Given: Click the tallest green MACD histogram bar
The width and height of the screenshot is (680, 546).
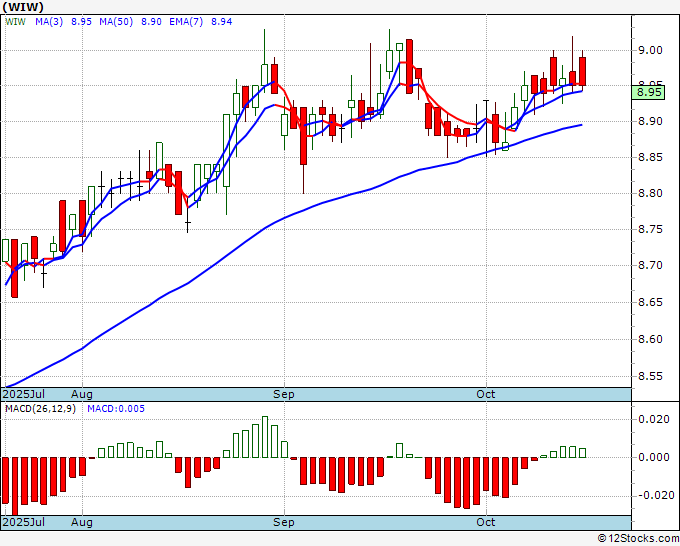Looking at the screenshot, I should click(x=265, y=437).
